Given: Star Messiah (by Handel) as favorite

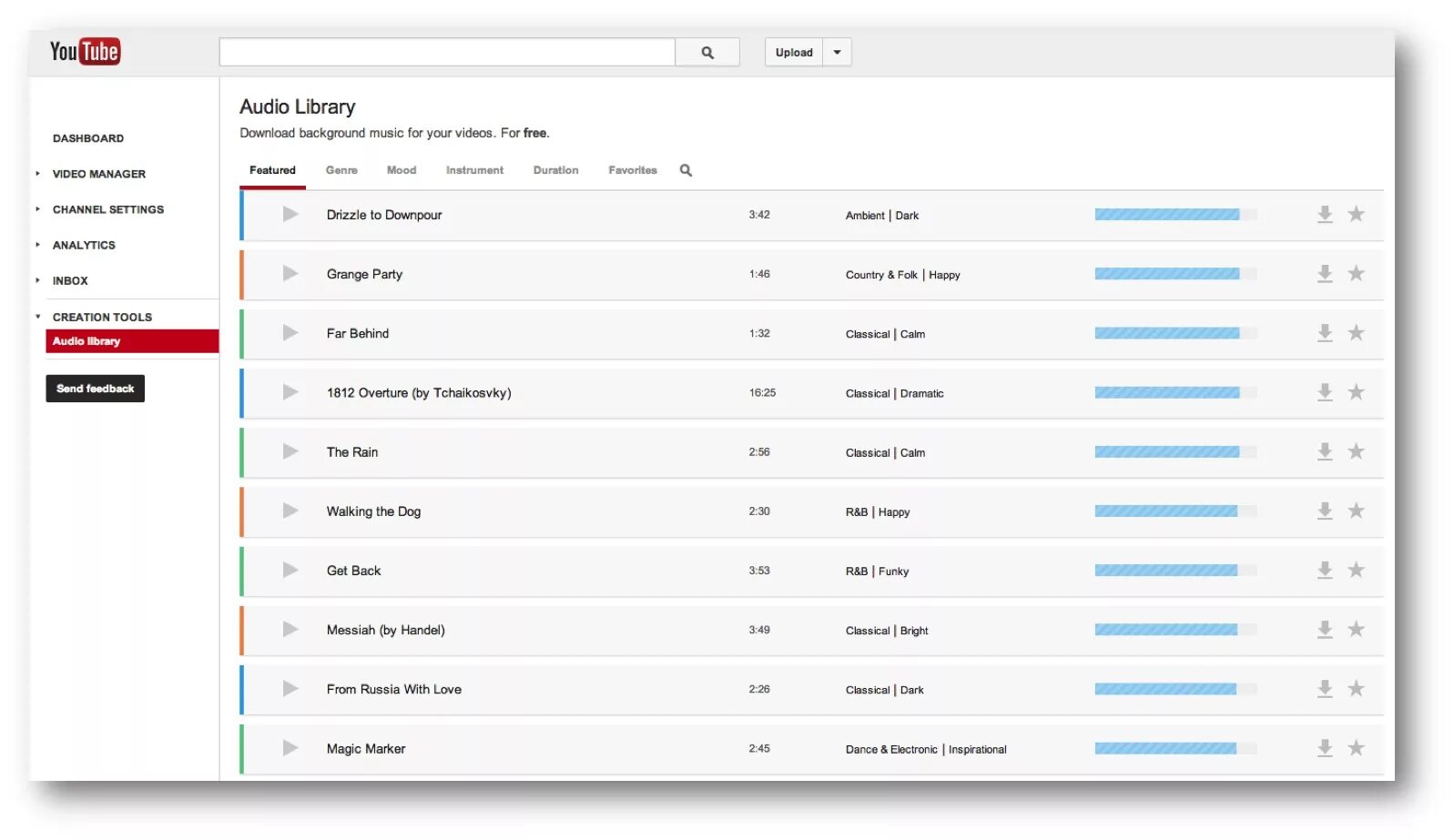Looking at the screenshot, I should [1356, 629].
